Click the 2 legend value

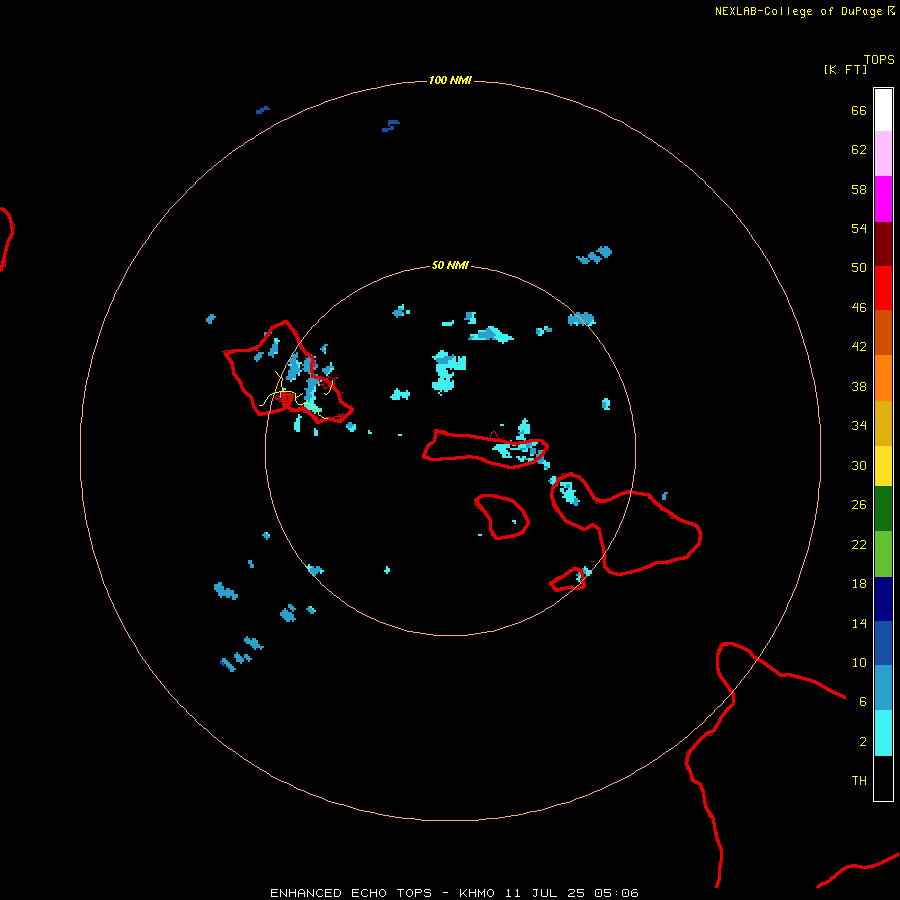pos(863,742)
